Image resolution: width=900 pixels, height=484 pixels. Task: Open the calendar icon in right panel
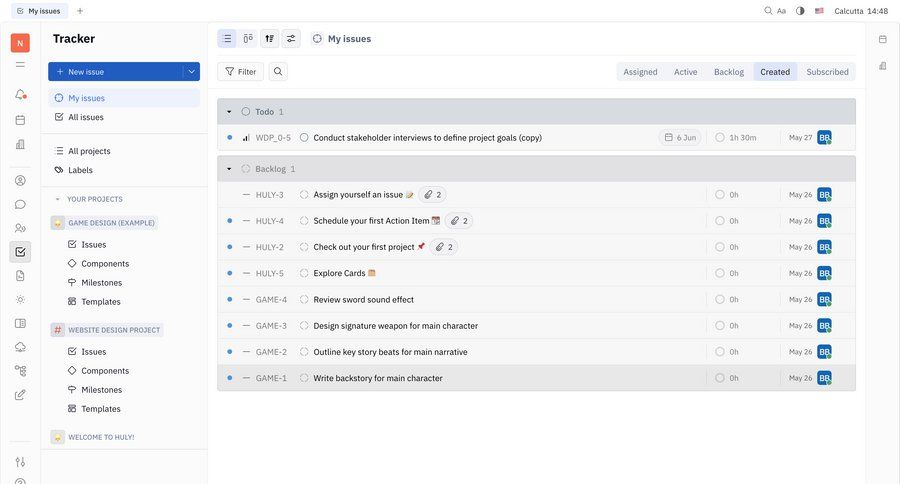coord(883,39)
